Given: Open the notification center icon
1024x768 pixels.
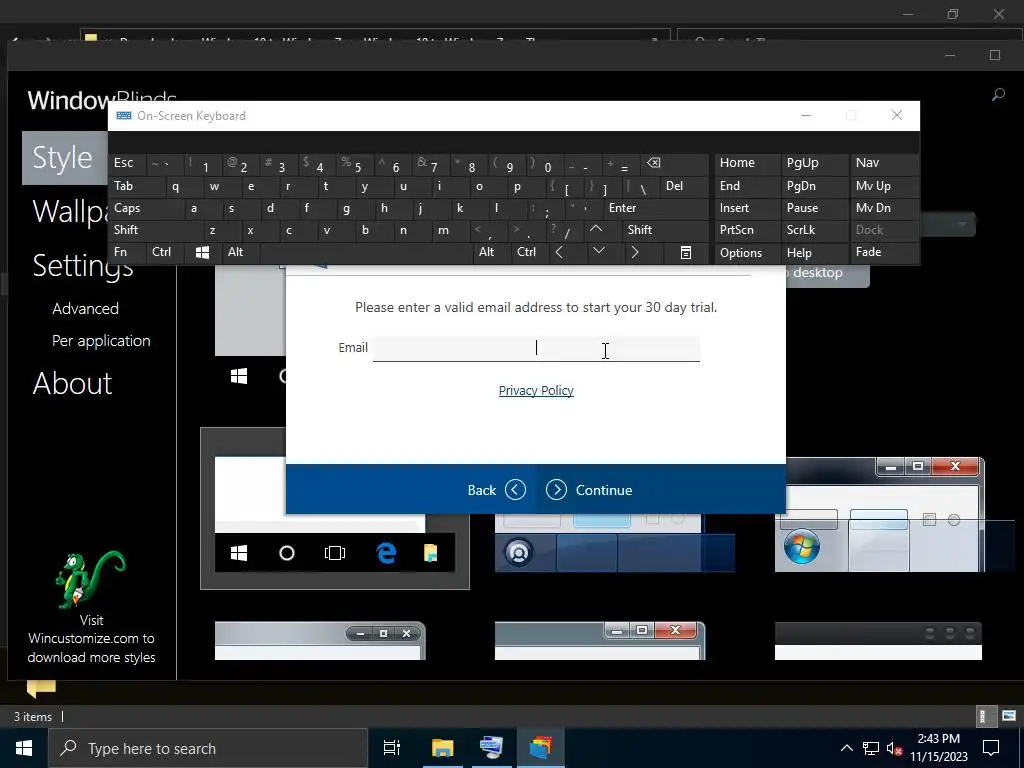Looking at the screenshot, I should coord(991,748).
